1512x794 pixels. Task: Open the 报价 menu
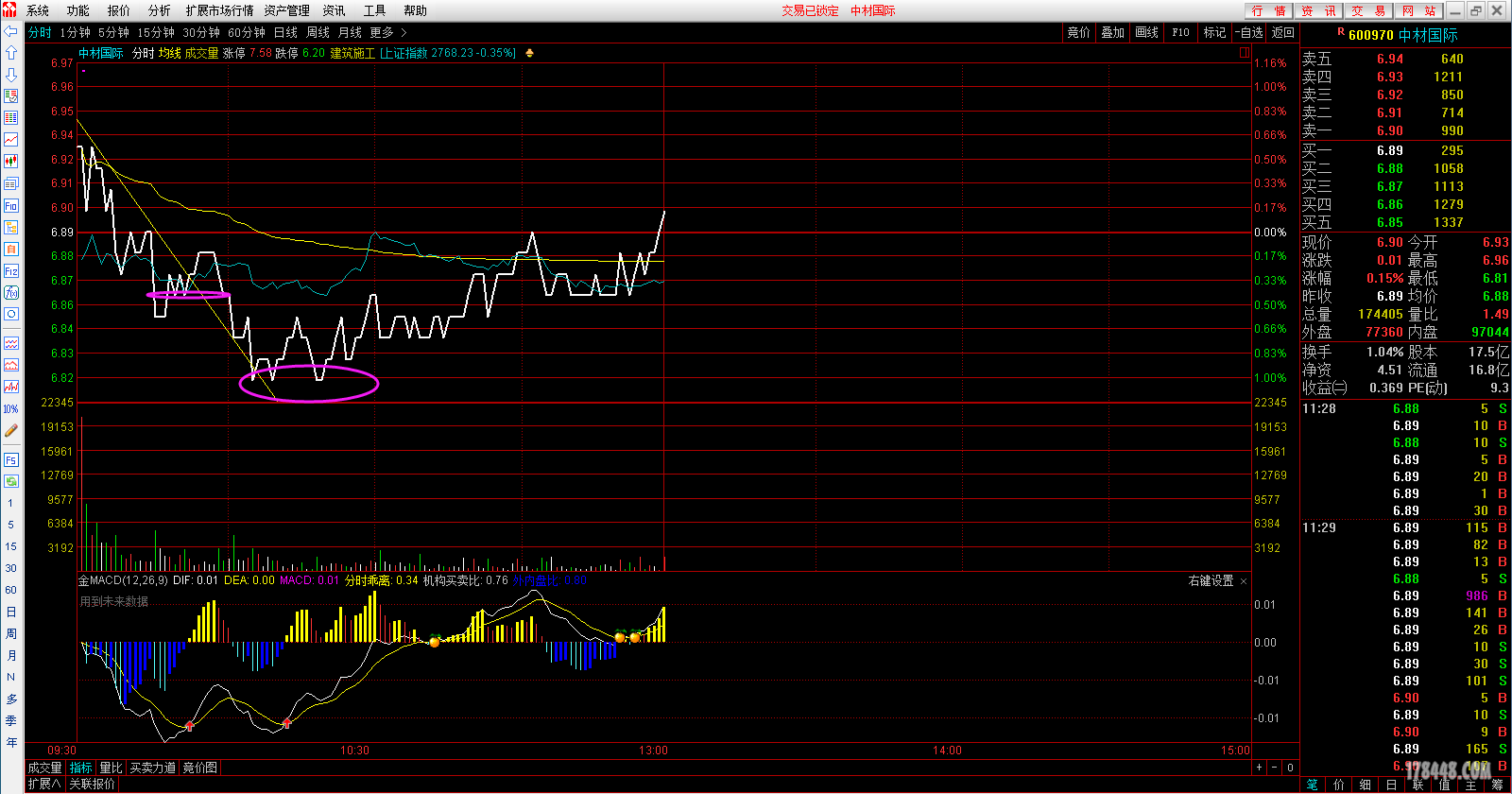click(119, 10)
